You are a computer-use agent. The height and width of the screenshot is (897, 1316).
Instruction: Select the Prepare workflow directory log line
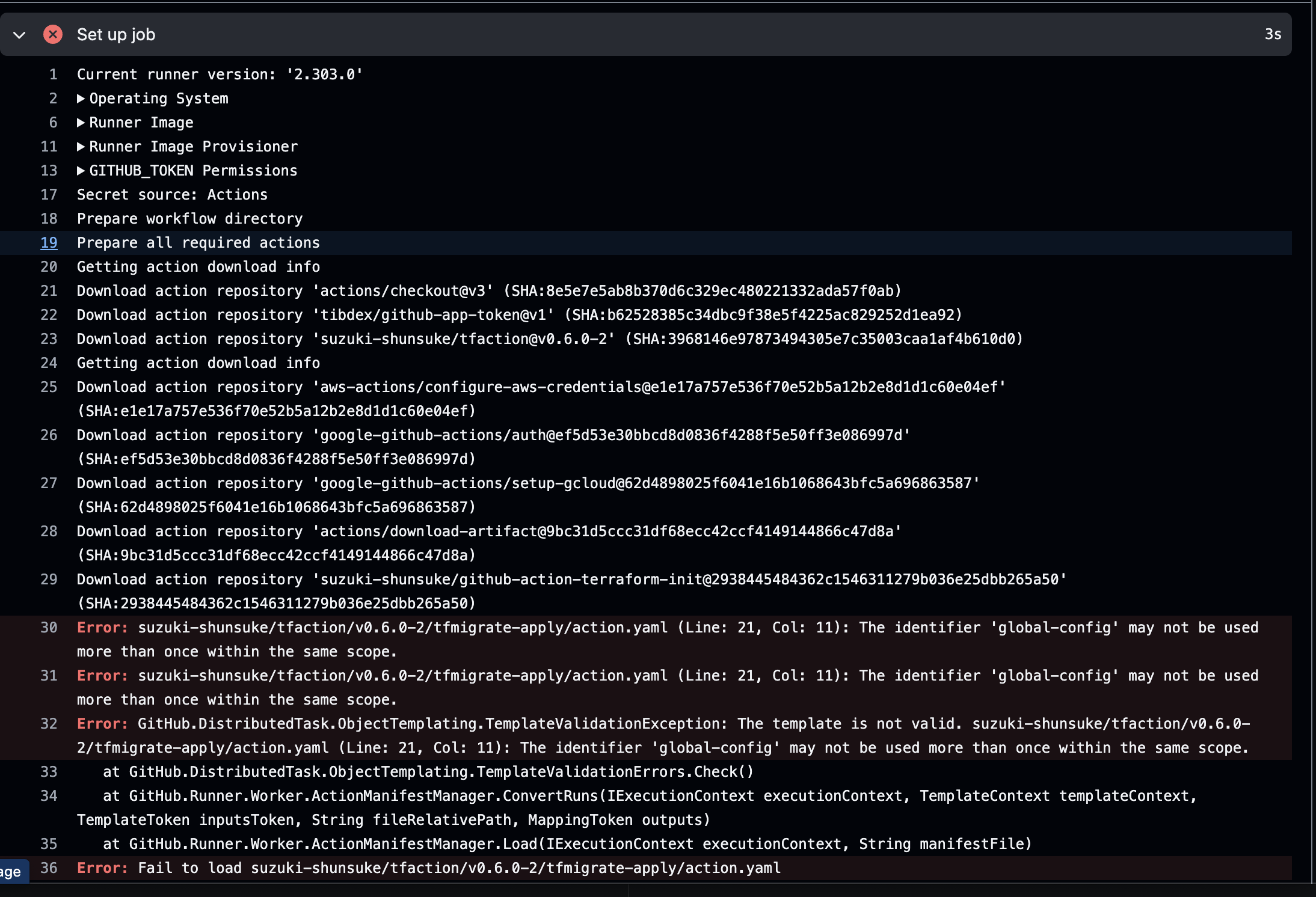click(x=189, y=218)
